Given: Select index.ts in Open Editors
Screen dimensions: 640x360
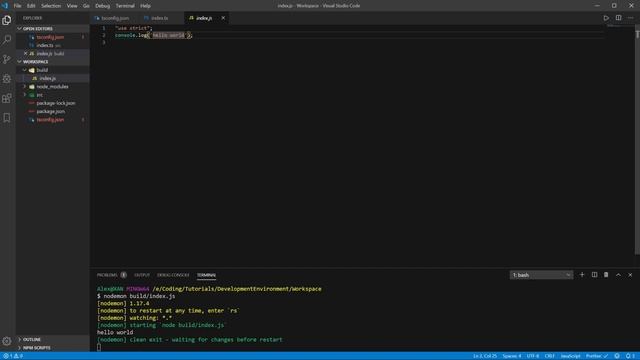Looking at the screenshot, I should (45, 45).
